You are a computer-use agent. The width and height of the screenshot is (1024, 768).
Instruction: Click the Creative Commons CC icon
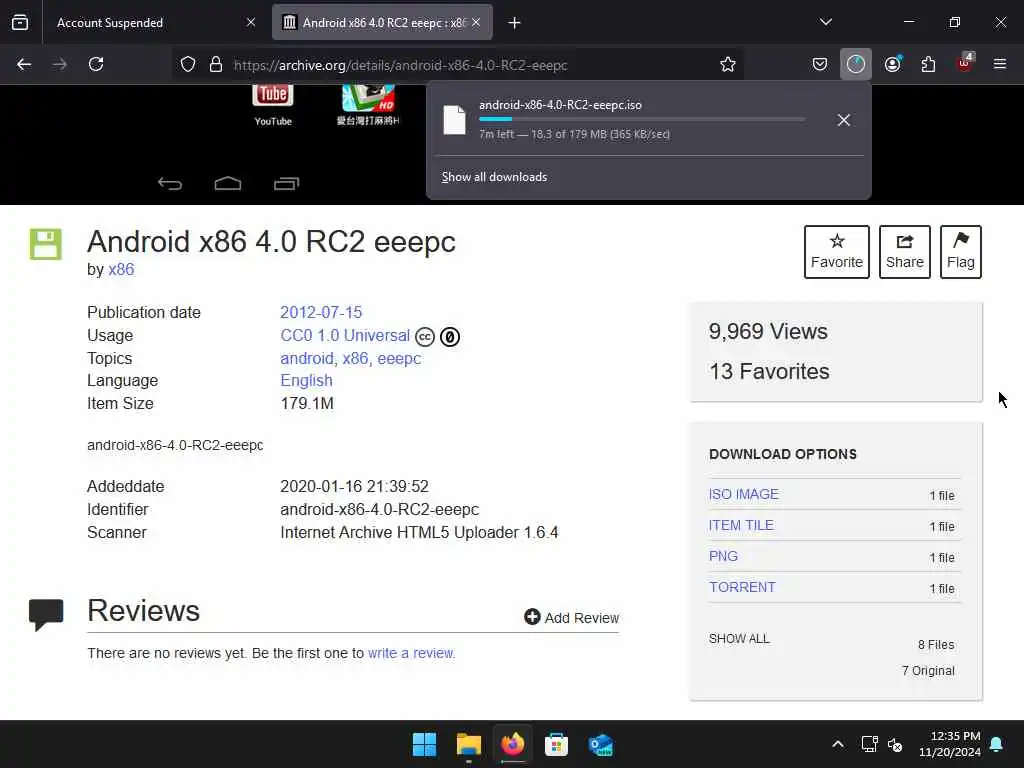(425, 337)
